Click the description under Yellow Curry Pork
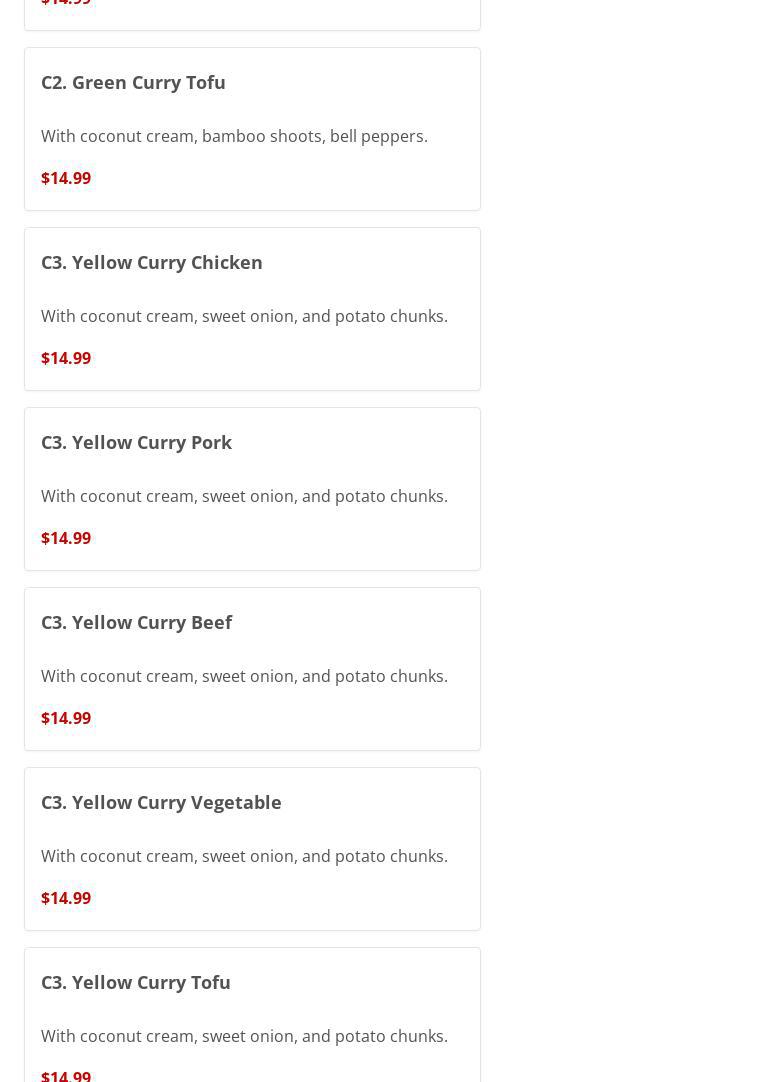Viewport: 770px width, 1082px height. click(244, 496)
